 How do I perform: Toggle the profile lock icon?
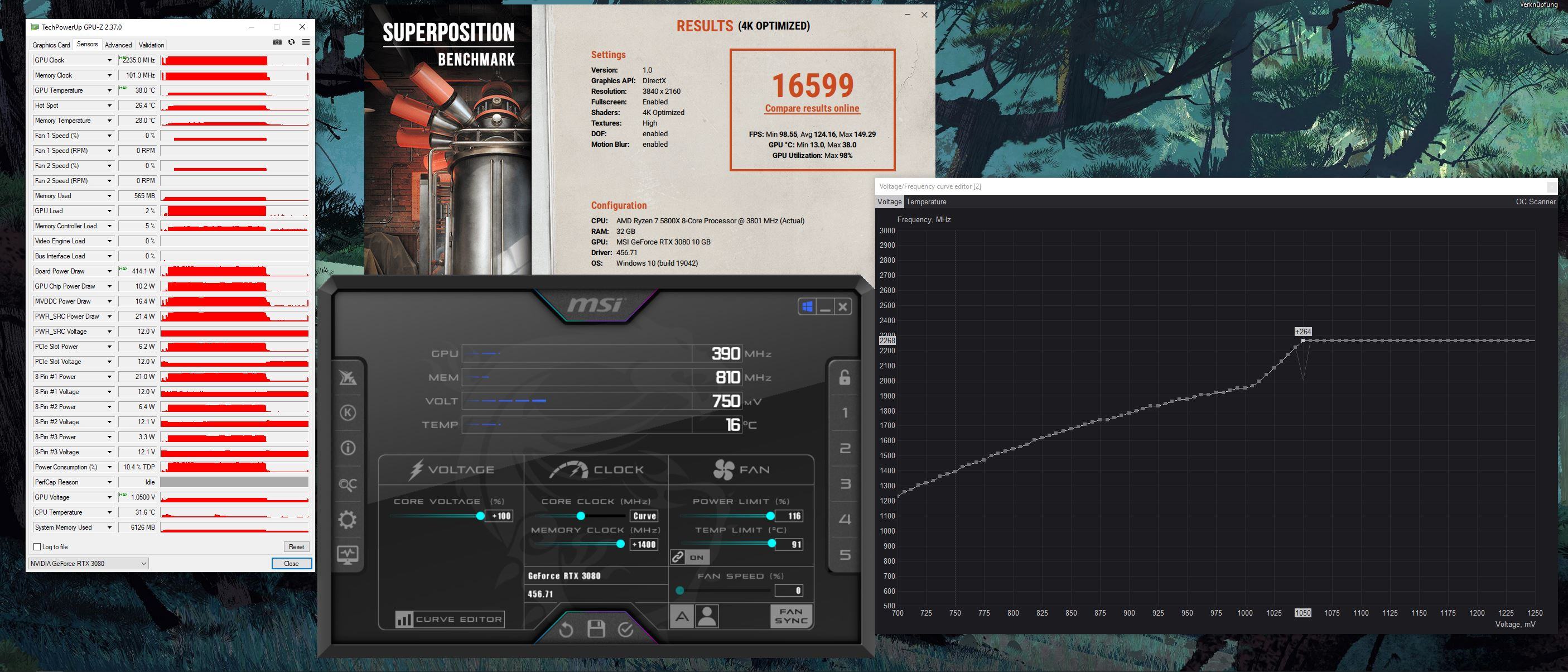[x=845, y=378]
